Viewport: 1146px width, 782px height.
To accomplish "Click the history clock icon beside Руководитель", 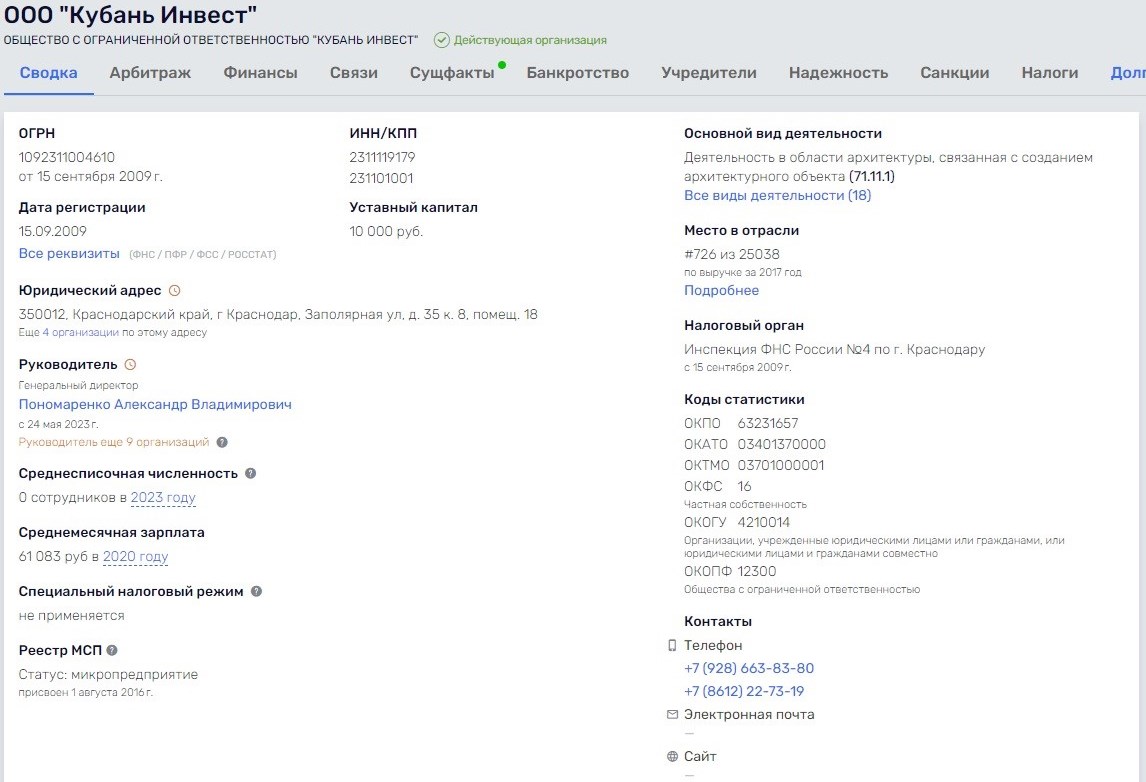I will [x=130, y=365].
